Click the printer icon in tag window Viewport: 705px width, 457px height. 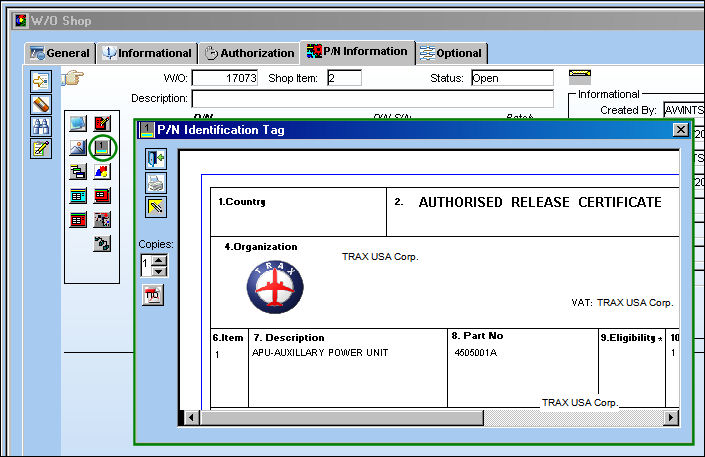pos(156,183)
